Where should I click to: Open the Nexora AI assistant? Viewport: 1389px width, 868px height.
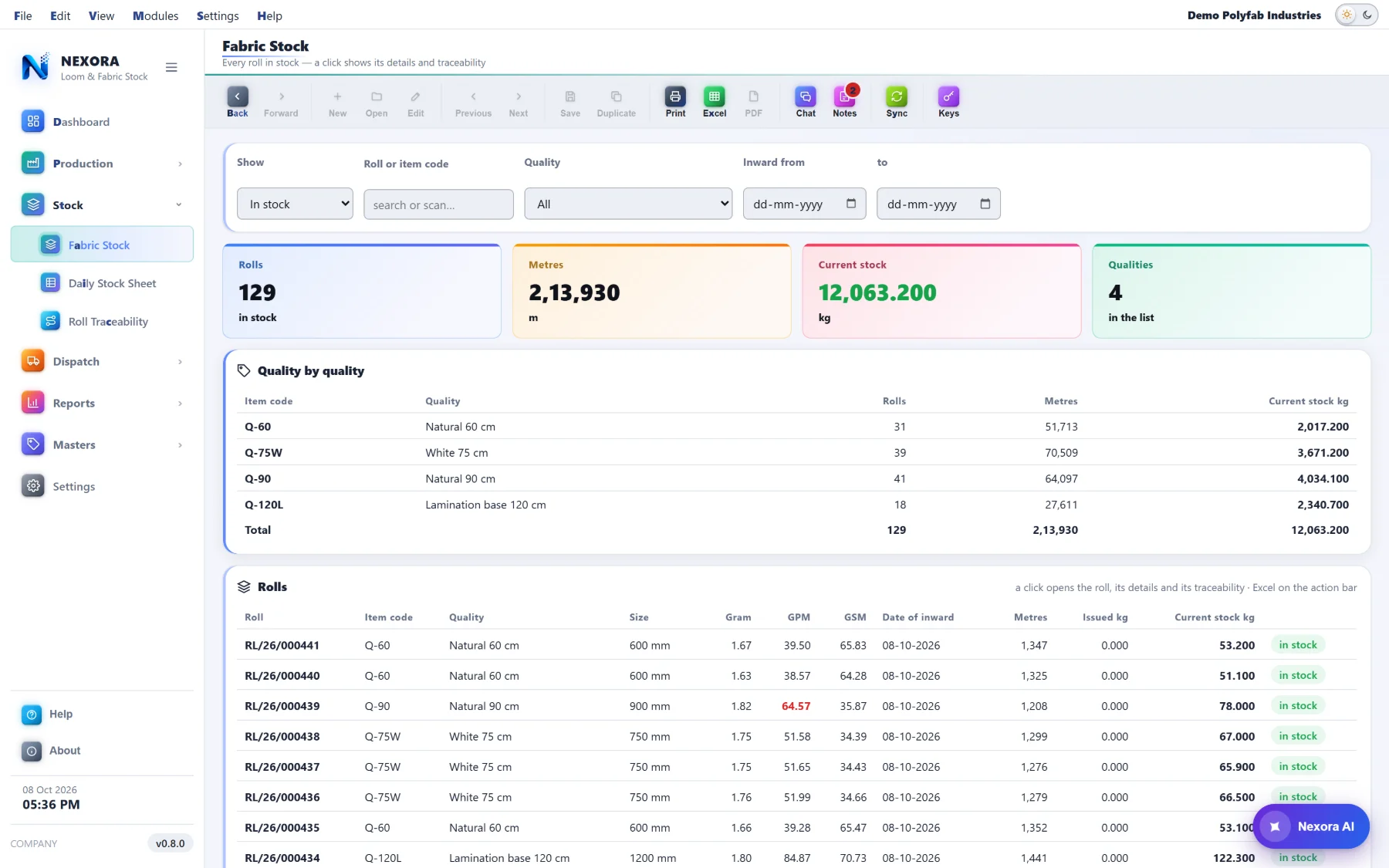point(1311,826)
